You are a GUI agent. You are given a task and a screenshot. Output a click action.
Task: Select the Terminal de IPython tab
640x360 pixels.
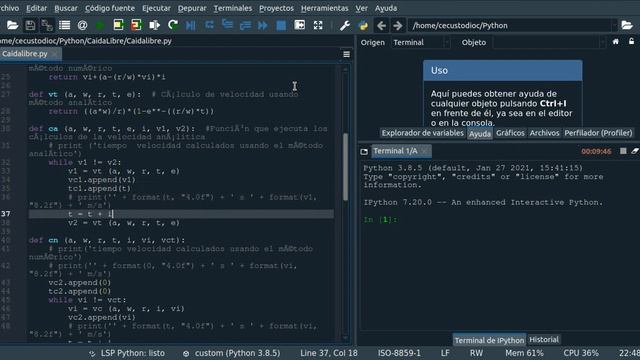point(489,340)
